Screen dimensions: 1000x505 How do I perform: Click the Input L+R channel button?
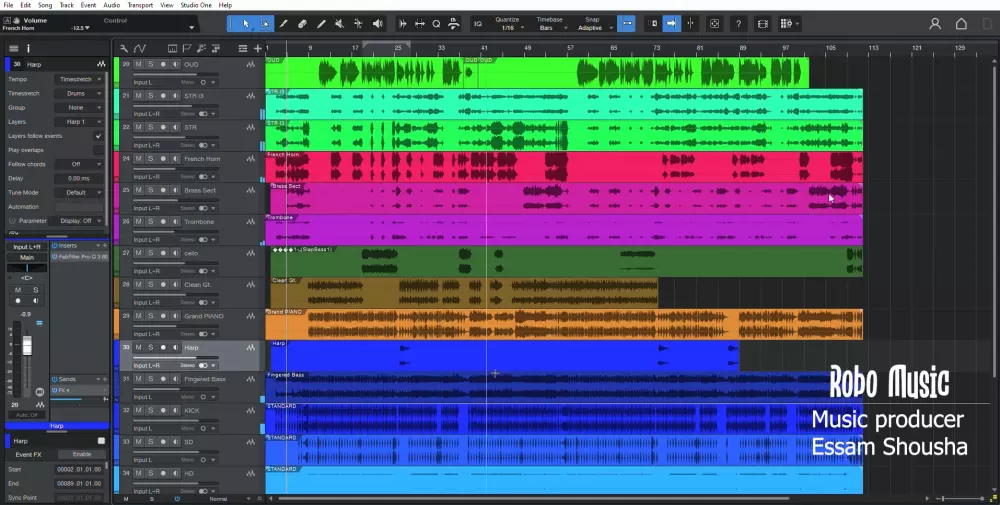[x=27, y=247]
